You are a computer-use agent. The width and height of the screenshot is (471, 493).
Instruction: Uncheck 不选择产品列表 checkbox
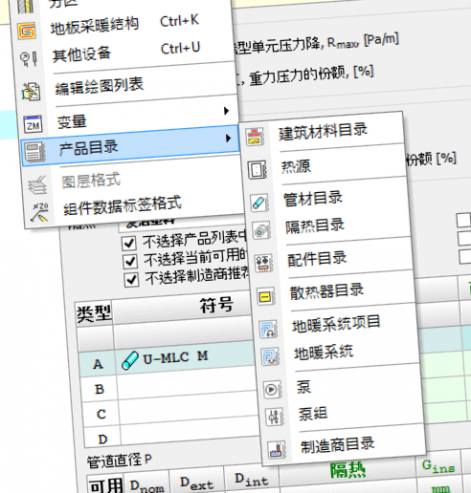(x=129, y=243)
